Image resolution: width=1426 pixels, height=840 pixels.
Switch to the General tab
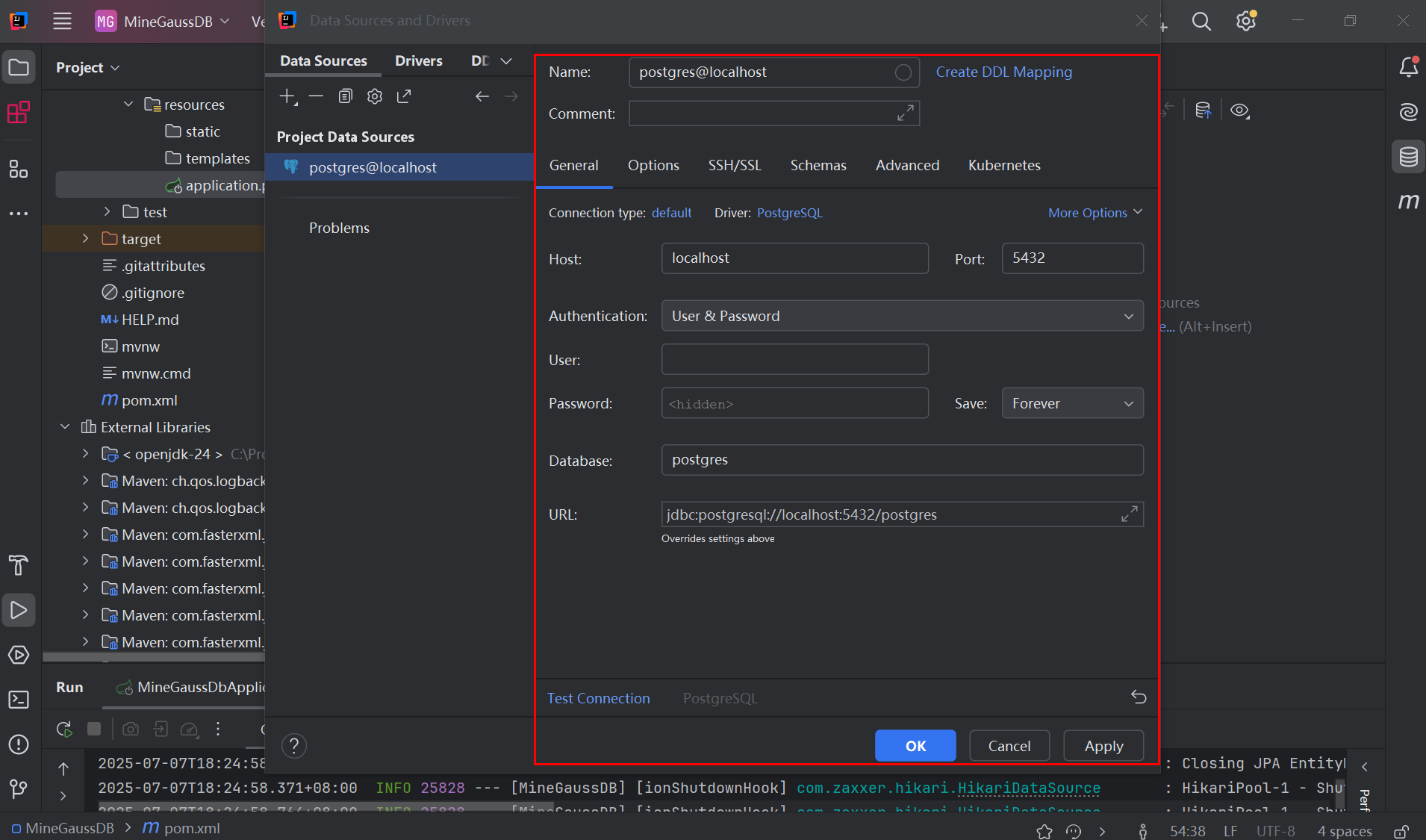click(x=573, y=165)
